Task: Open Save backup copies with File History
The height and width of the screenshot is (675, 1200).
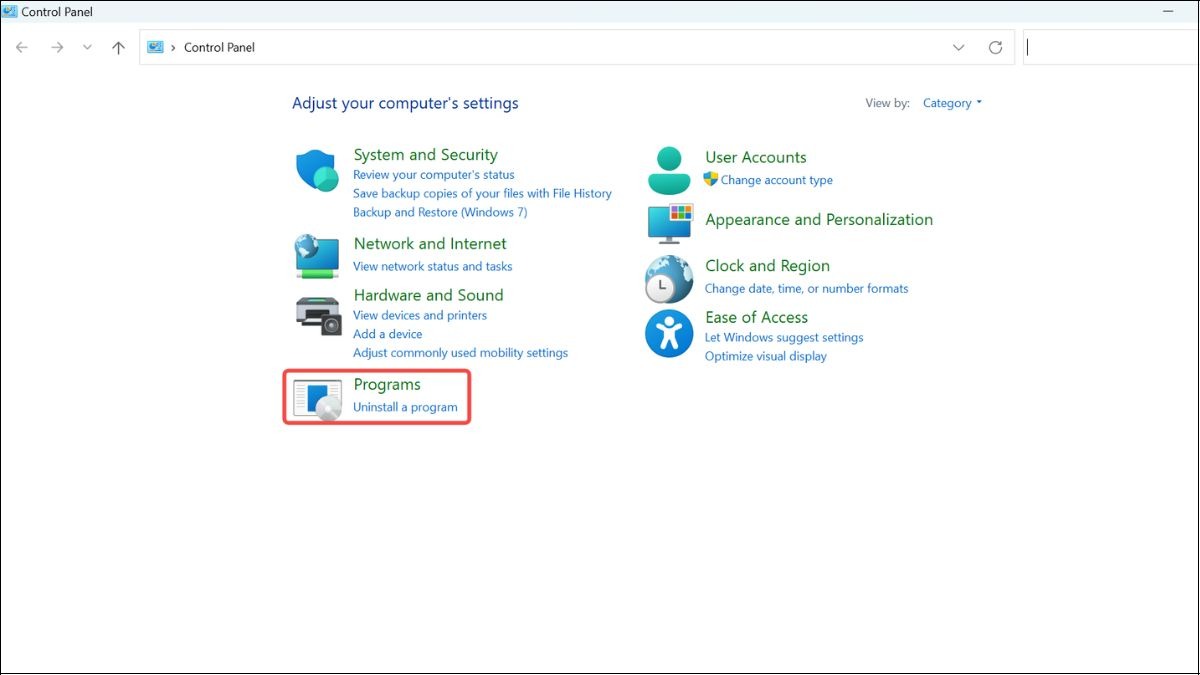Action: [482, 193]
